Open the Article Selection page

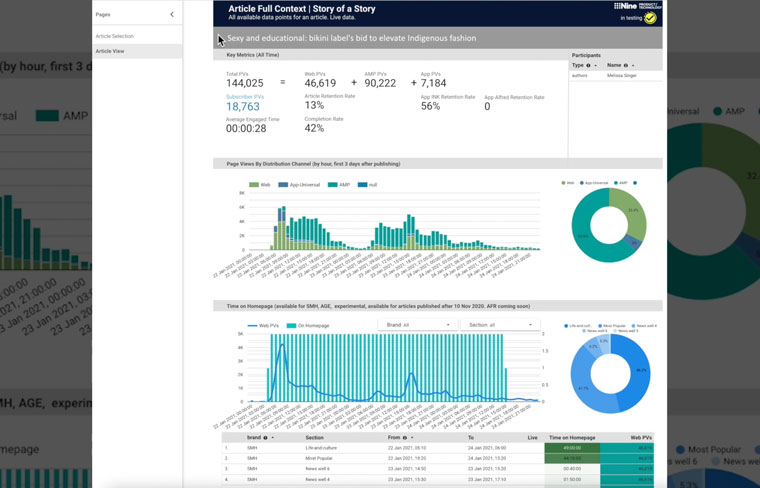click(x=114, y=36)
